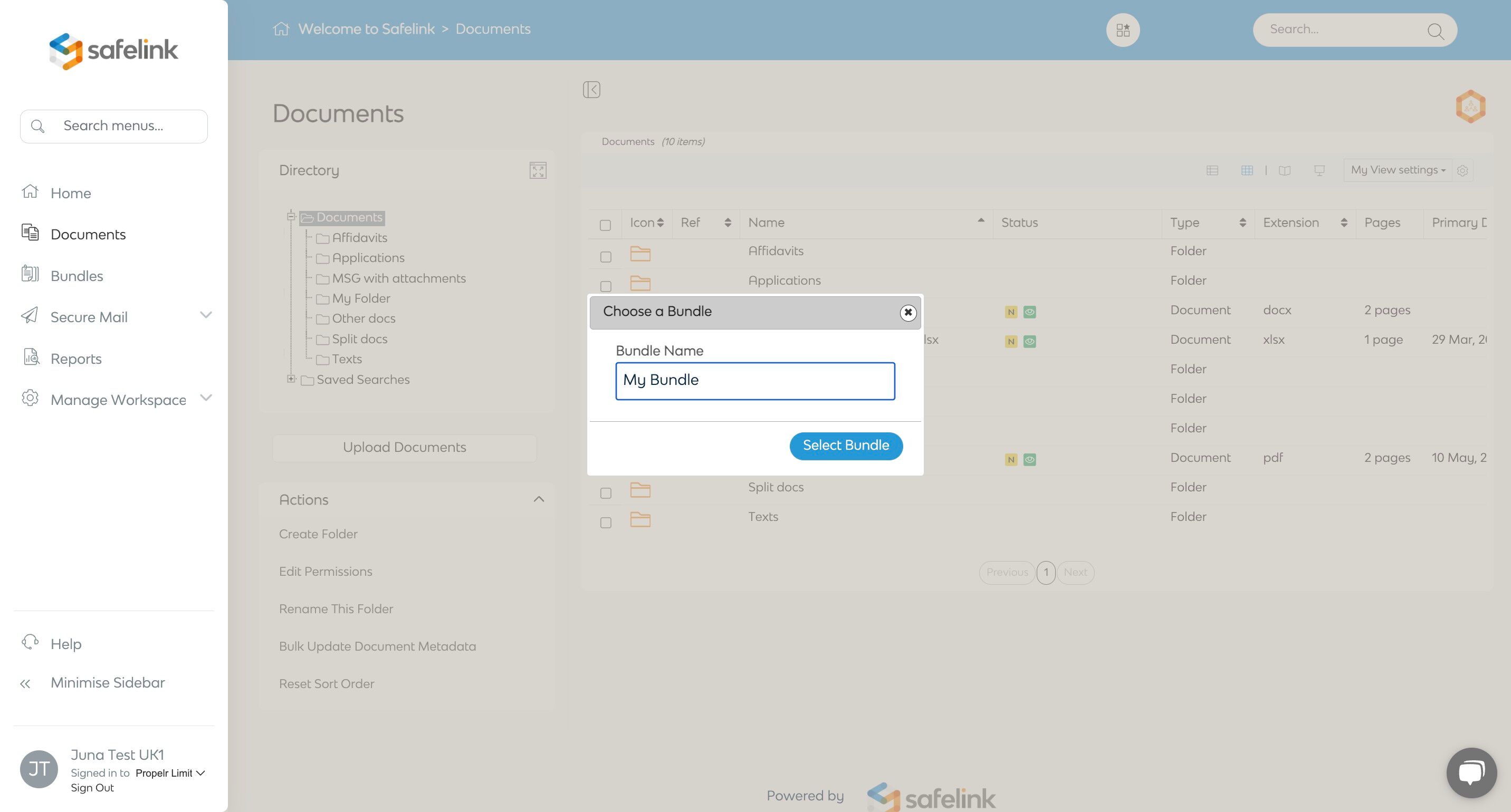Check the Texts folder row checkbox
Screen dimensions: 1511x812
pos(606,523)
